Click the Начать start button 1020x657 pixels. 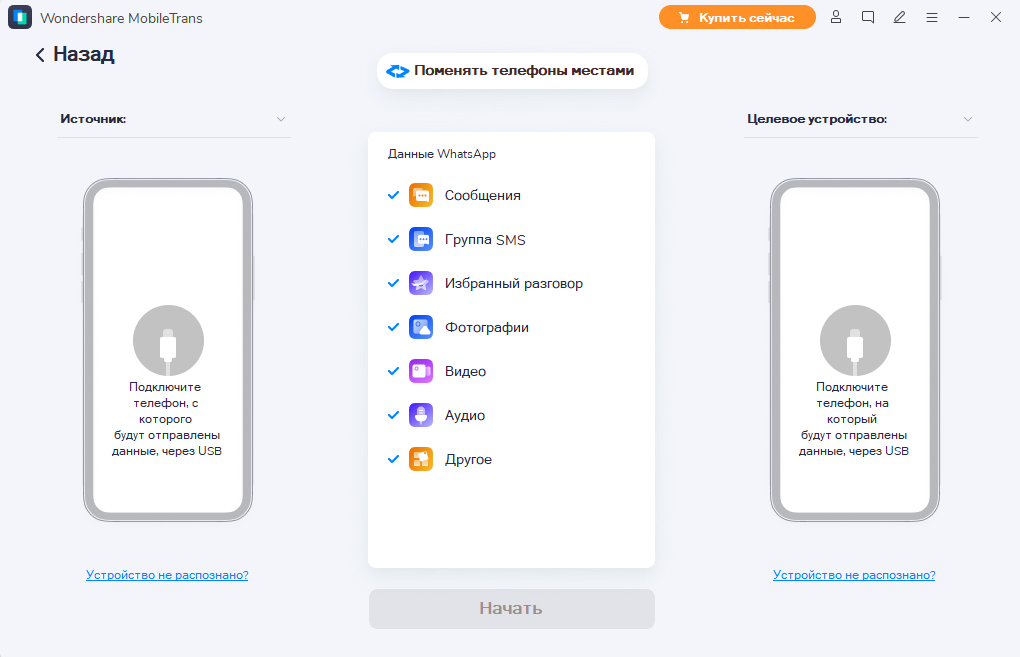(512, 609)
